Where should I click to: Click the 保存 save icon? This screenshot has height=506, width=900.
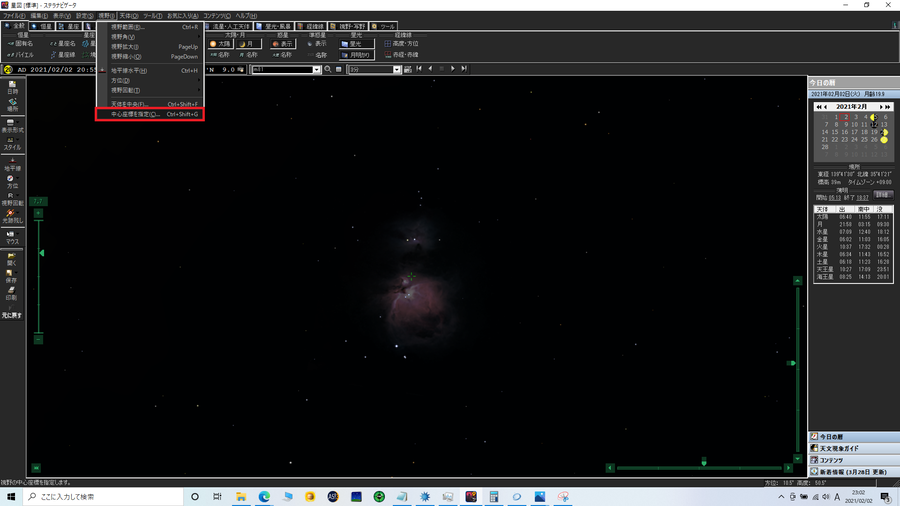click(12, 277)
